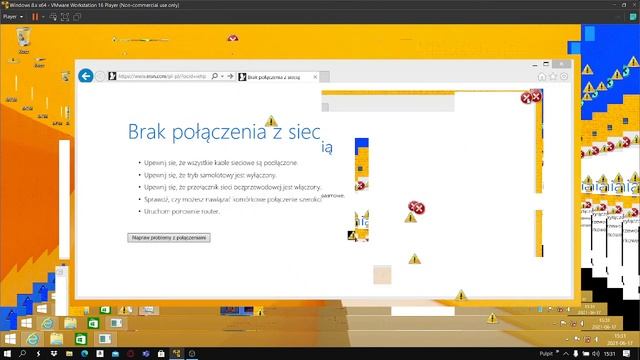Open File Explorer on the host taskbar
The image size is (640, 360).
tap(69, 354)
